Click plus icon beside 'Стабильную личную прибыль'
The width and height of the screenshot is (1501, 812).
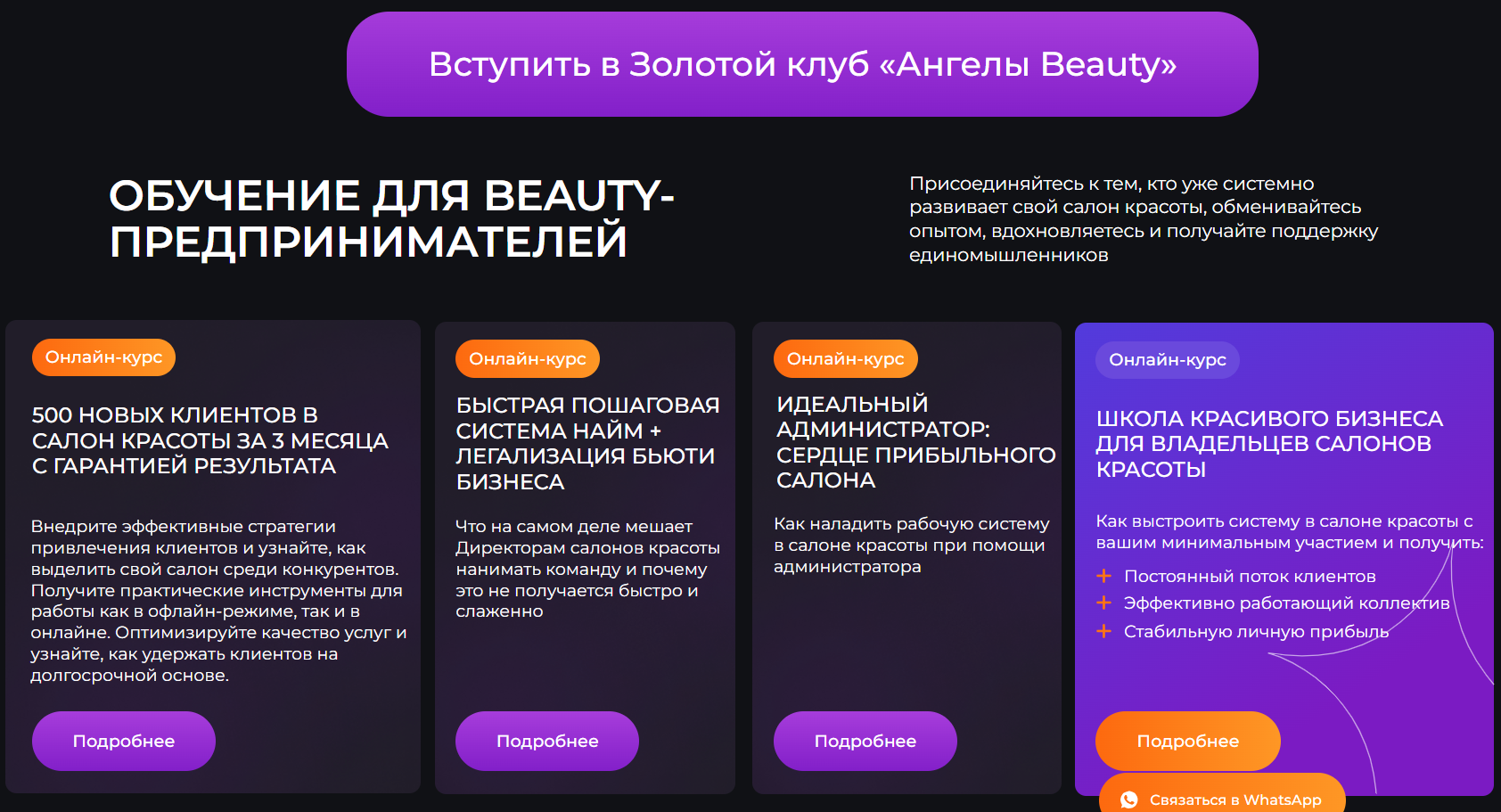[1104, 631]
